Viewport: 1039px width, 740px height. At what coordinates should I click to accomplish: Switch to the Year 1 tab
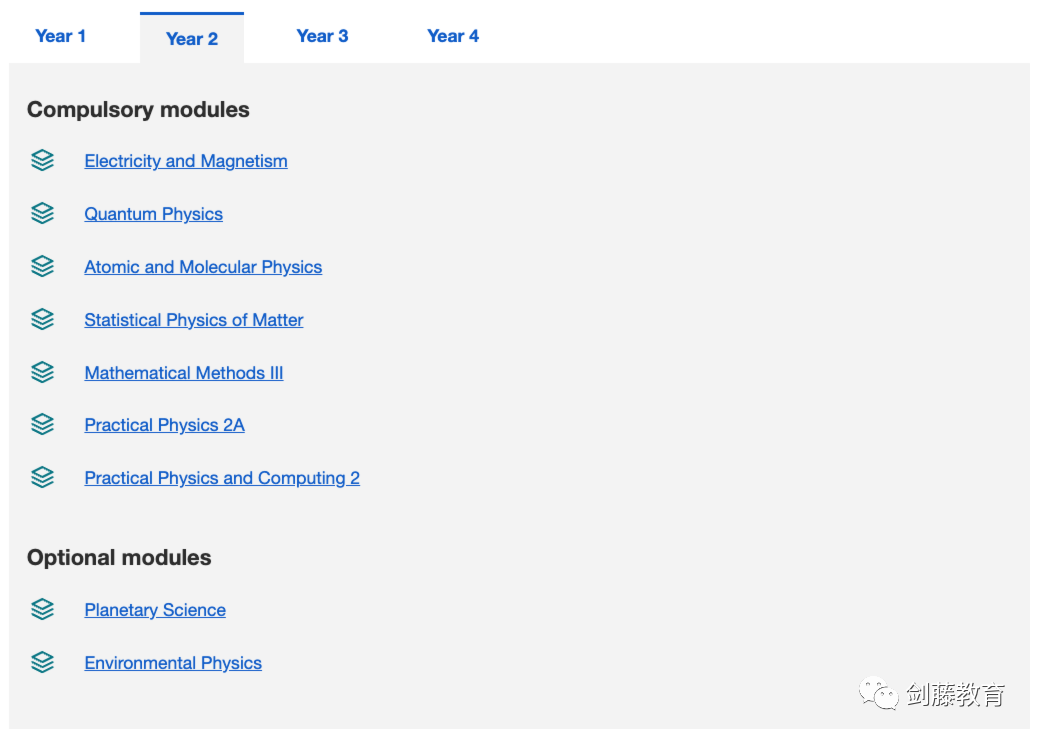61,36
